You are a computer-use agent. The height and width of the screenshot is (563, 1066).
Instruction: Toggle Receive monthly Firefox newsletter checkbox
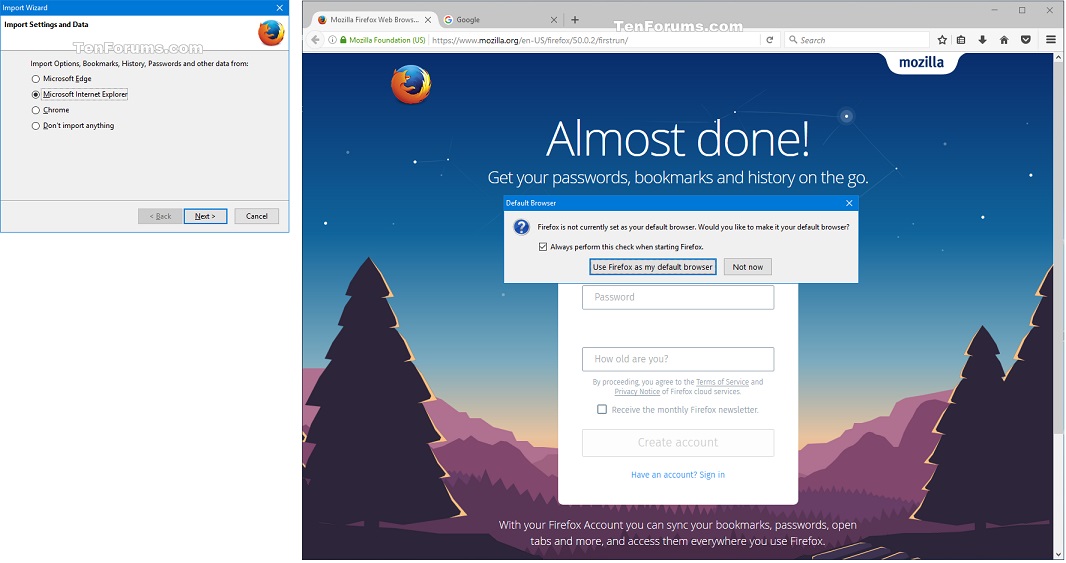click(602, 409)
